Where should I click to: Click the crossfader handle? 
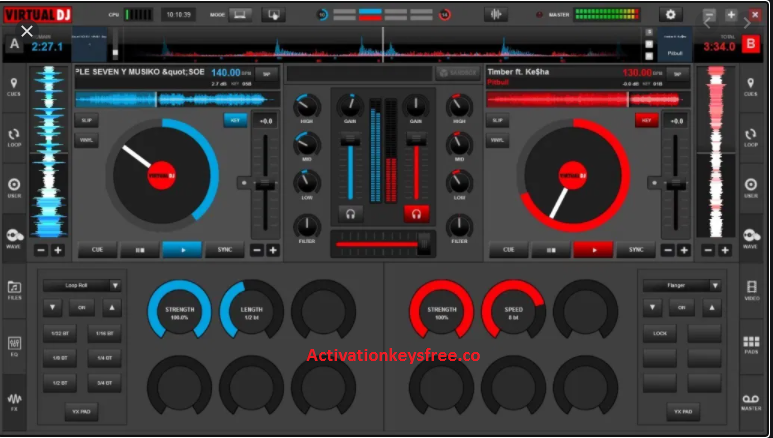[x=423, y=244]
